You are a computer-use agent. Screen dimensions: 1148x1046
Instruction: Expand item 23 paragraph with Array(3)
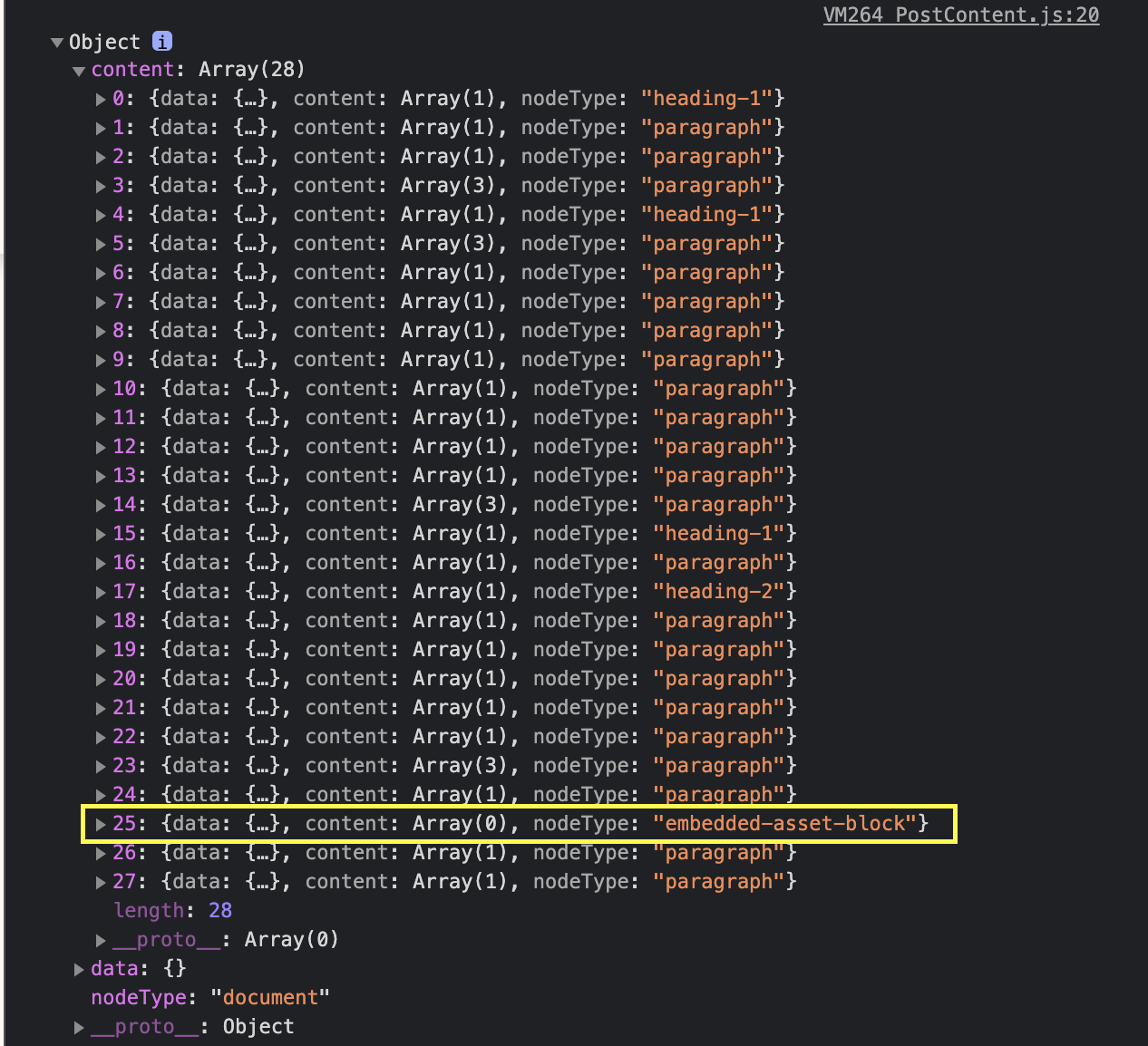click(101, 766)
